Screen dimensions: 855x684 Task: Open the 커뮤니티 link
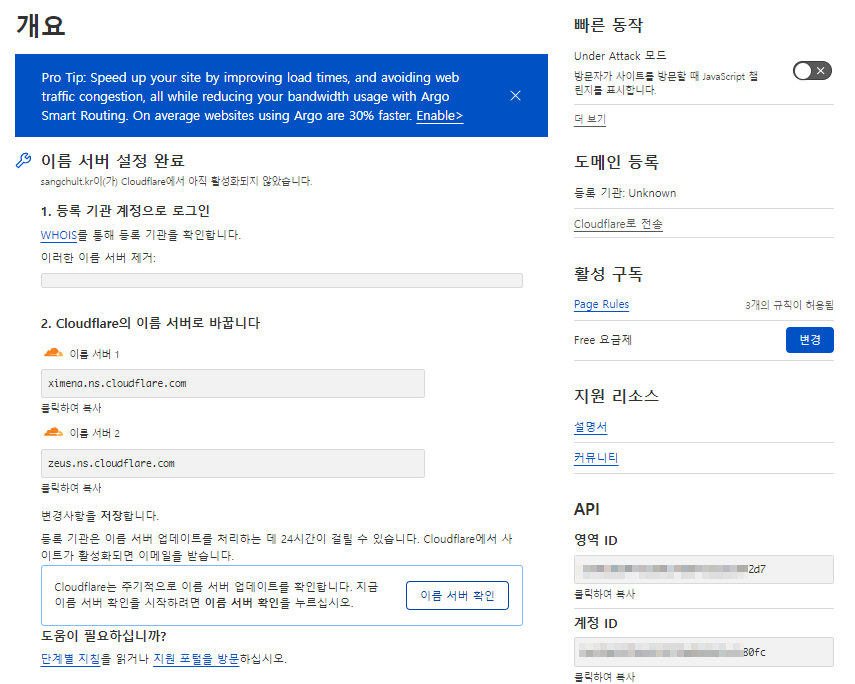click(595, 458)
